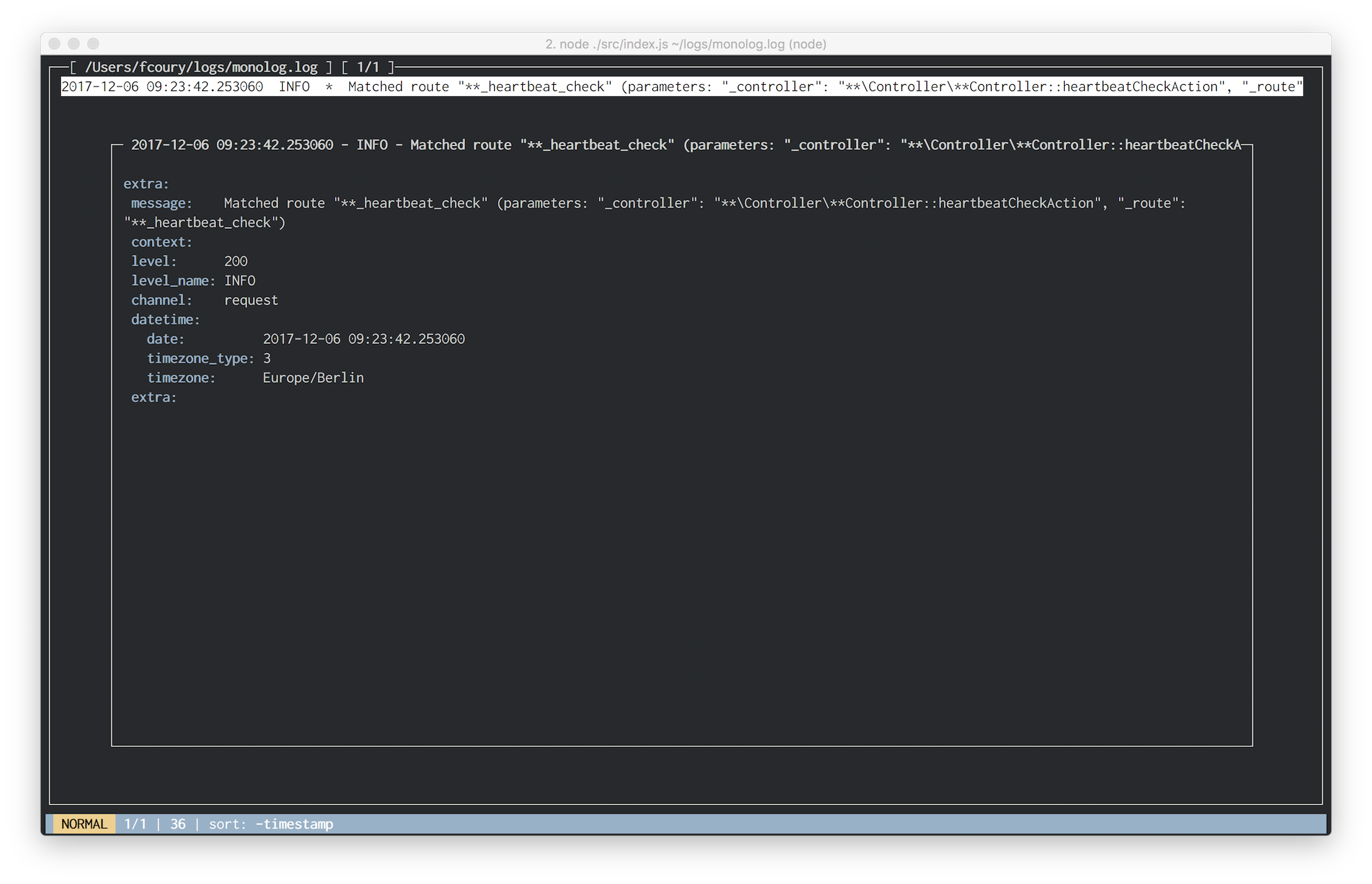This screenshot has height=884, width=1372.
Task: Click the sort: -timestamp status bar item
Action: click(270, 824)
